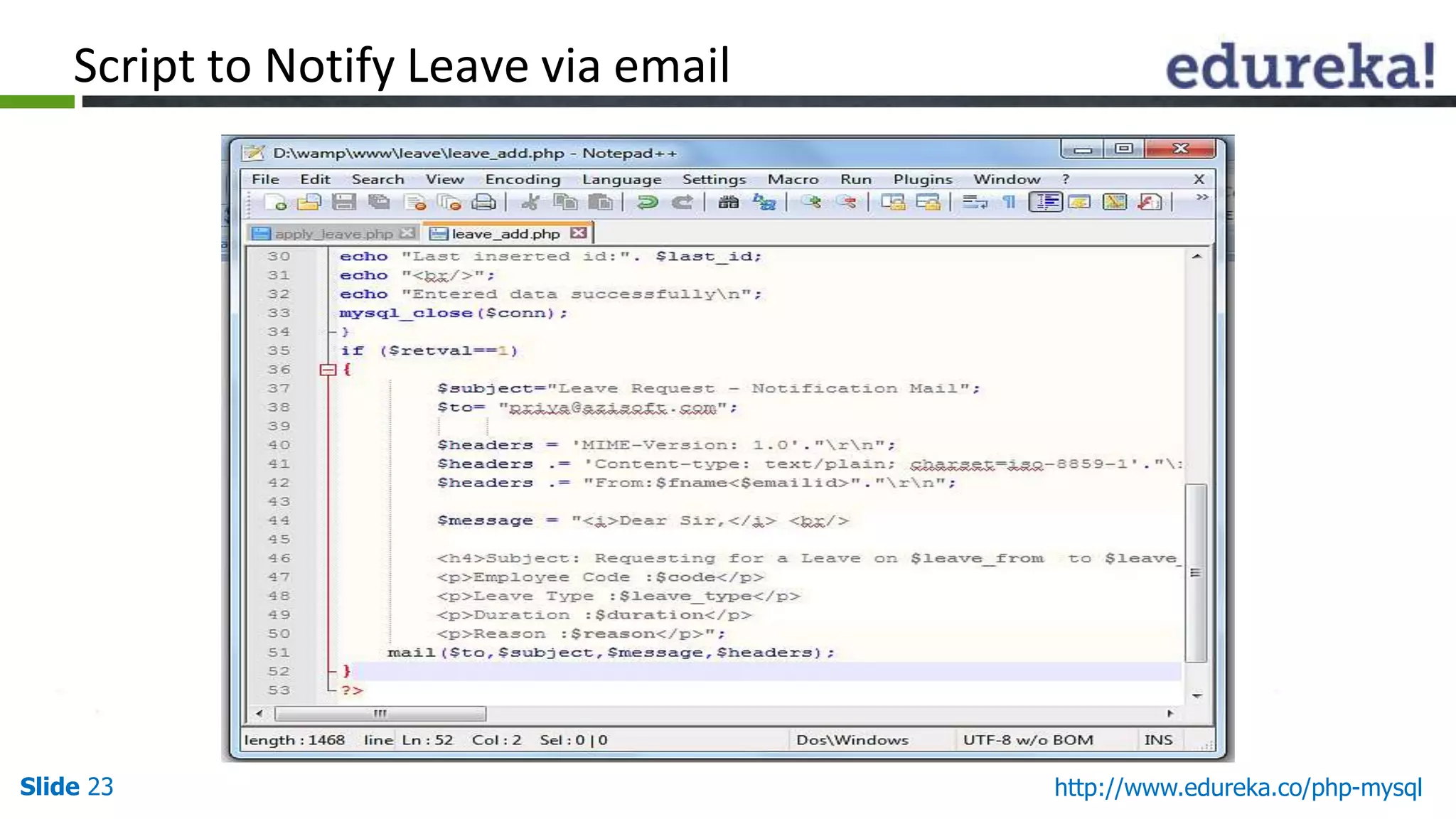Click the Close All toolbar icon
1456x819 pixels.
click(x=449, y=203)
